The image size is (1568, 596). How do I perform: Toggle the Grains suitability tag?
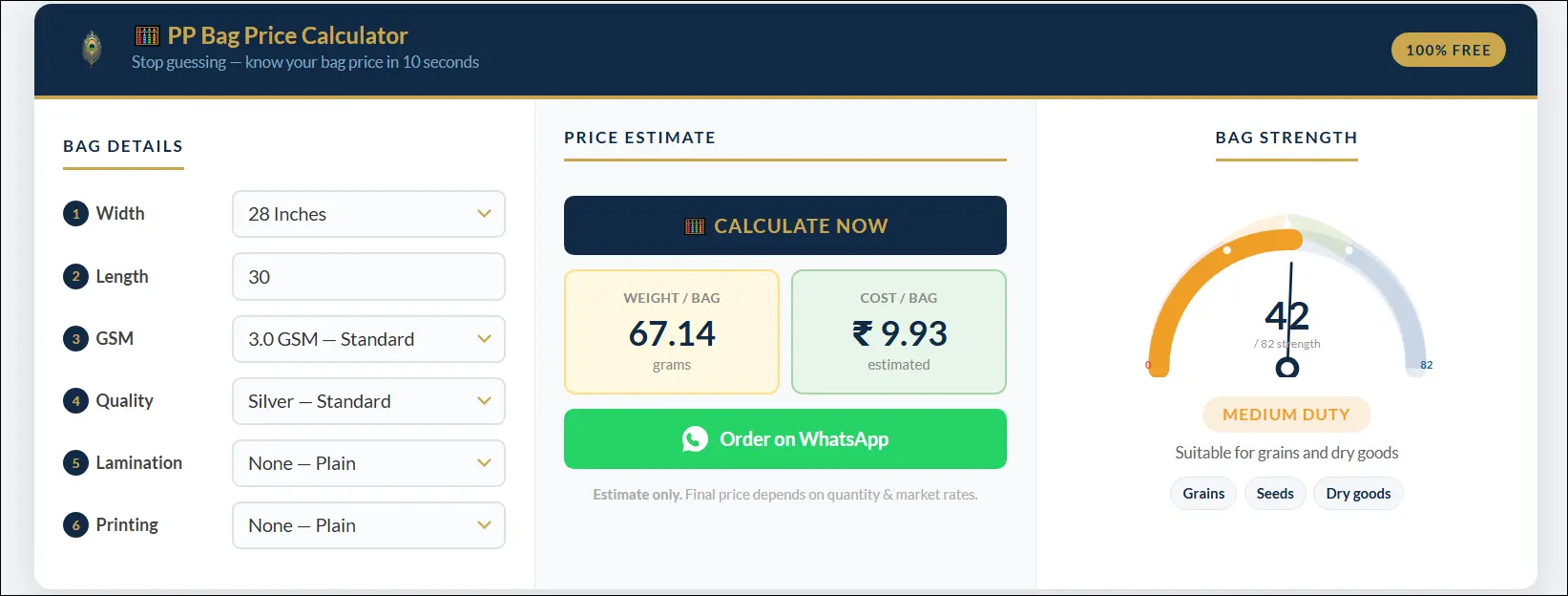pyautogui.click(x=1202, y=493)
